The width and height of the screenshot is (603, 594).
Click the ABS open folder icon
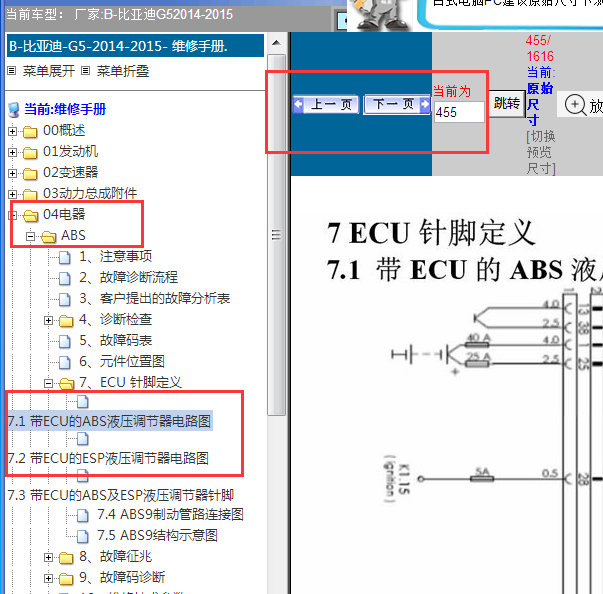click(x=48, y=237)
